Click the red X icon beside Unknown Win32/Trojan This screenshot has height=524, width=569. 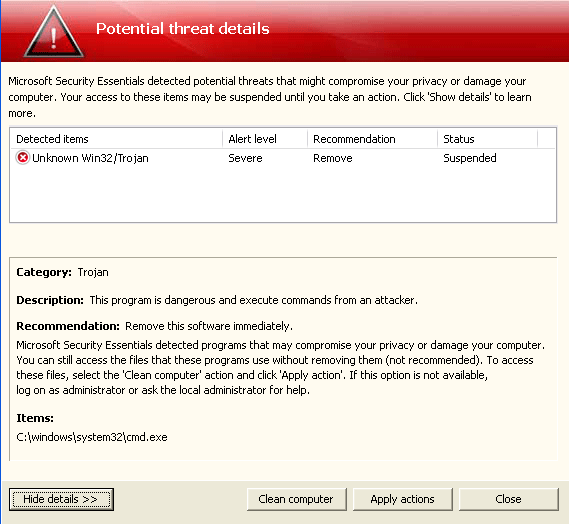pos(22,158)
